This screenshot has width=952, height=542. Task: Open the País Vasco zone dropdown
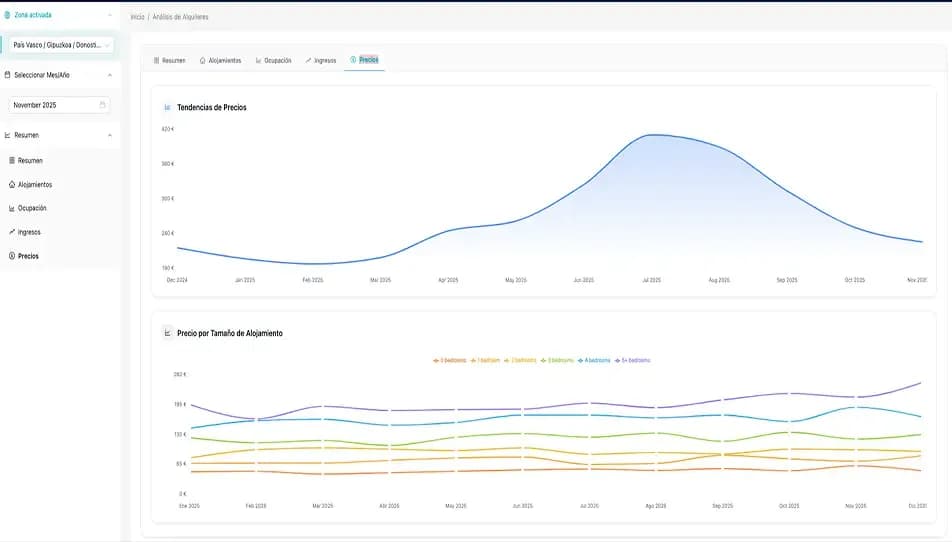point(59,45)
